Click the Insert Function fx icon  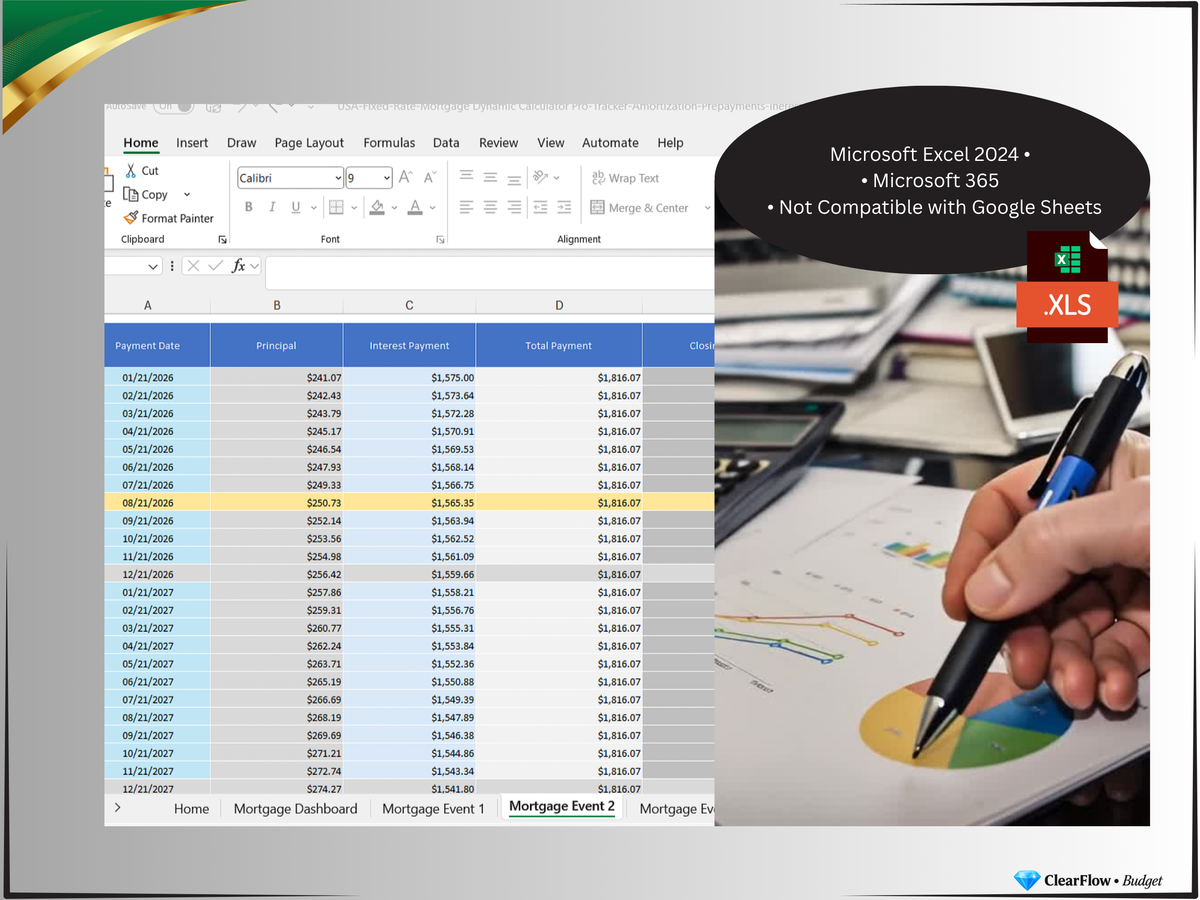pyautogui.click(x=239, y=266)
